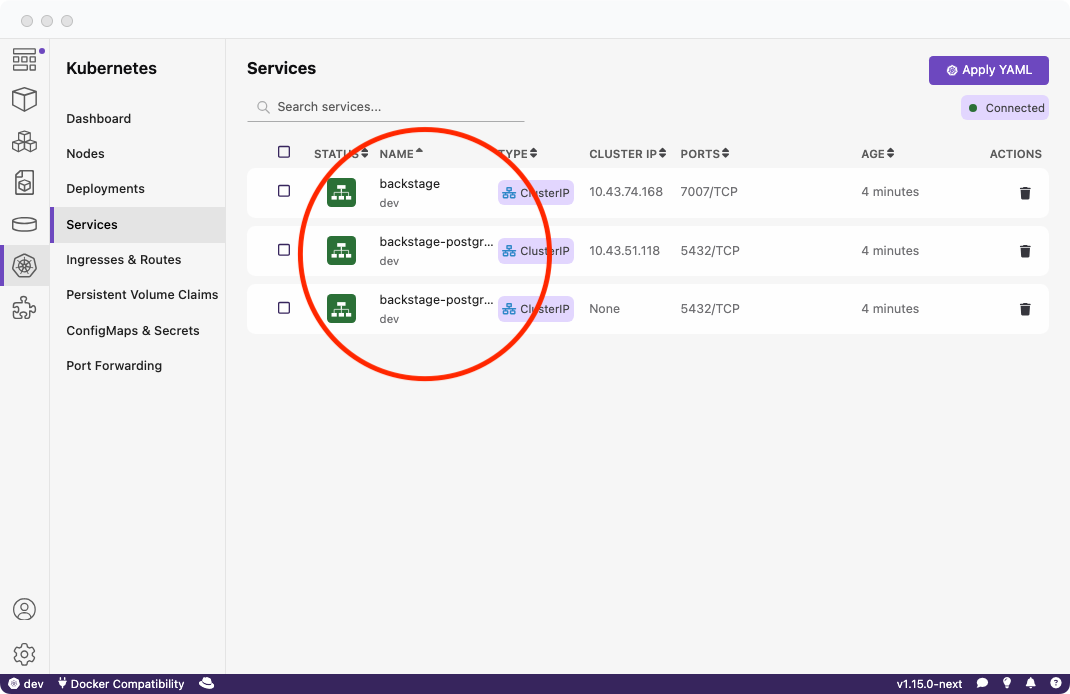Select all services with header checkbox
The image size is (1070, 694).
(284, 152)
